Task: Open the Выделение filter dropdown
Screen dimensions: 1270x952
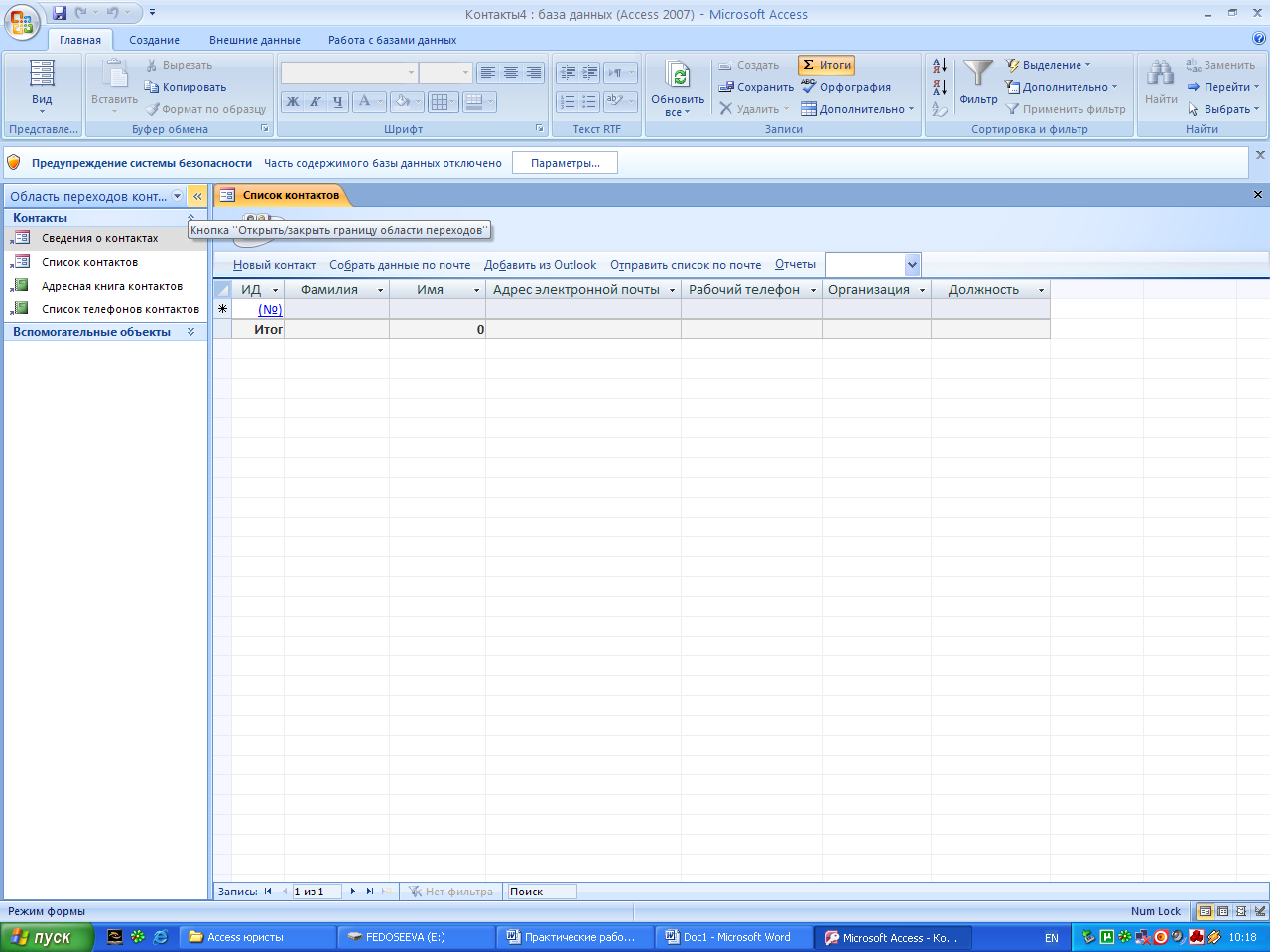Action: pos(1049,65)
